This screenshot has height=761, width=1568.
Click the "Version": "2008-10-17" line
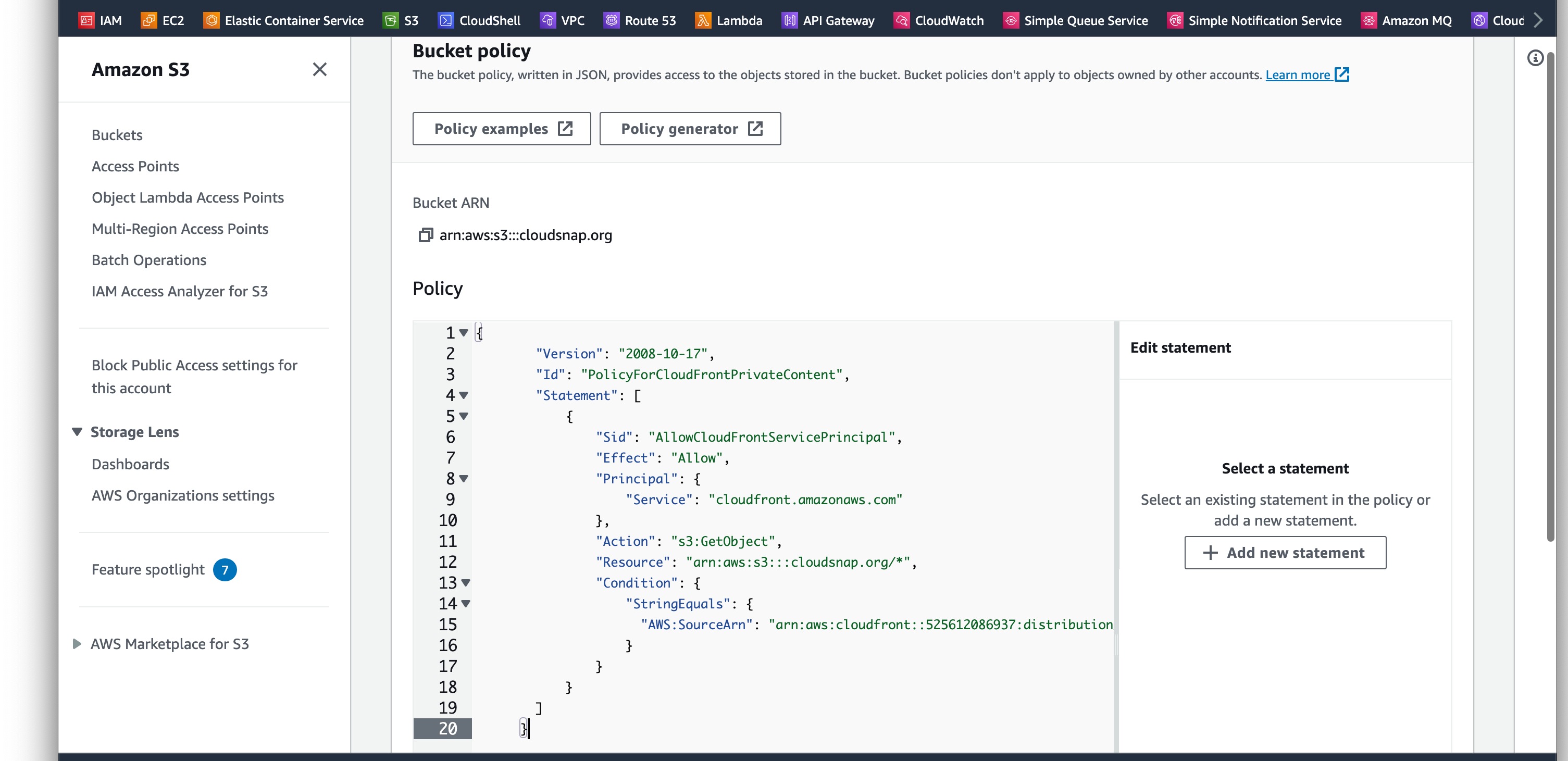625,354
